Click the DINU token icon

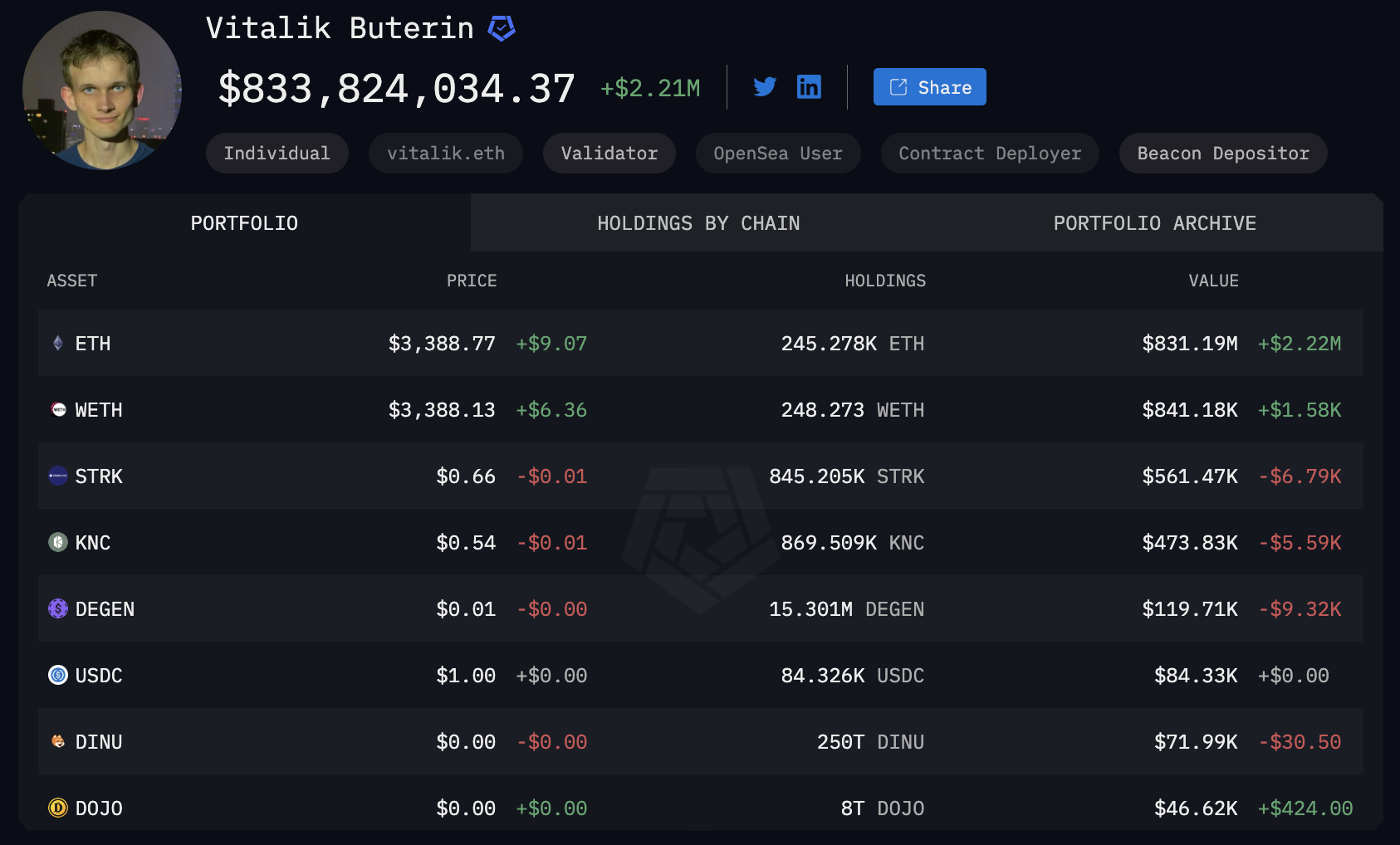coord(58,741)
